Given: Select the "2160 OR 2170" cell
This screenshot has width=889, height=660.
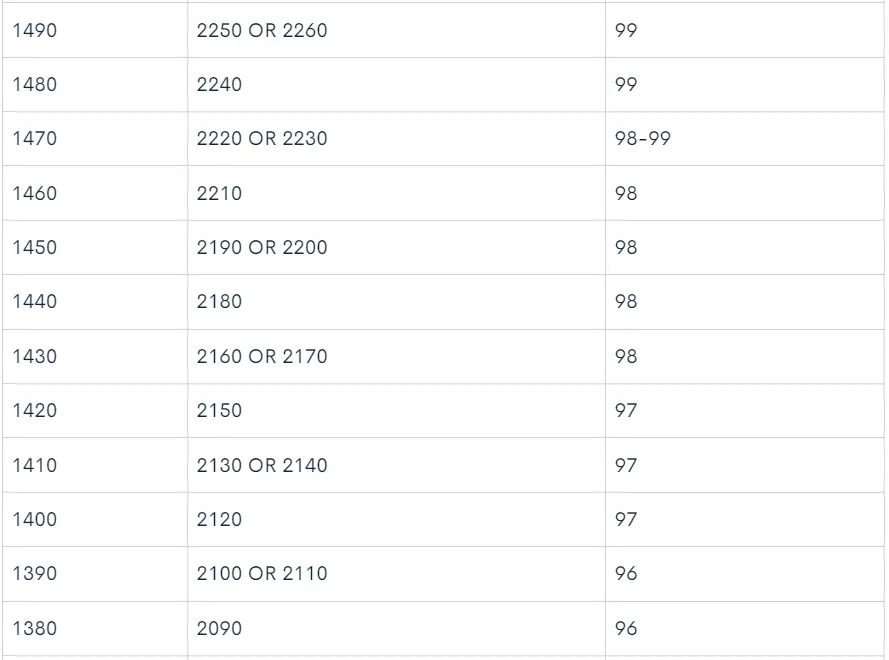Looking at the screenshot, I should tap(262, 356).
